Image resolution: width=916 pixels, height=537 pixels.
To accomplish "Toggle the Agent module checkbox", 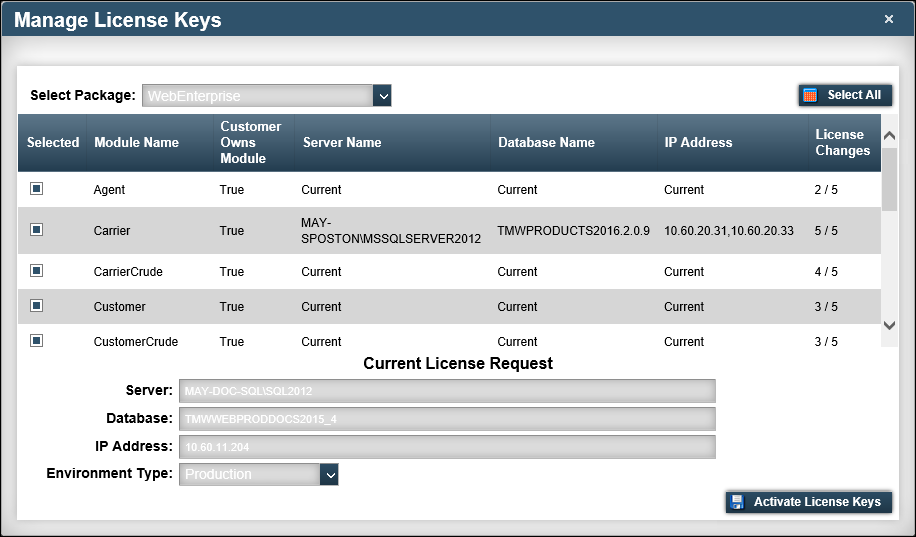I will click(x=37, y=188).
